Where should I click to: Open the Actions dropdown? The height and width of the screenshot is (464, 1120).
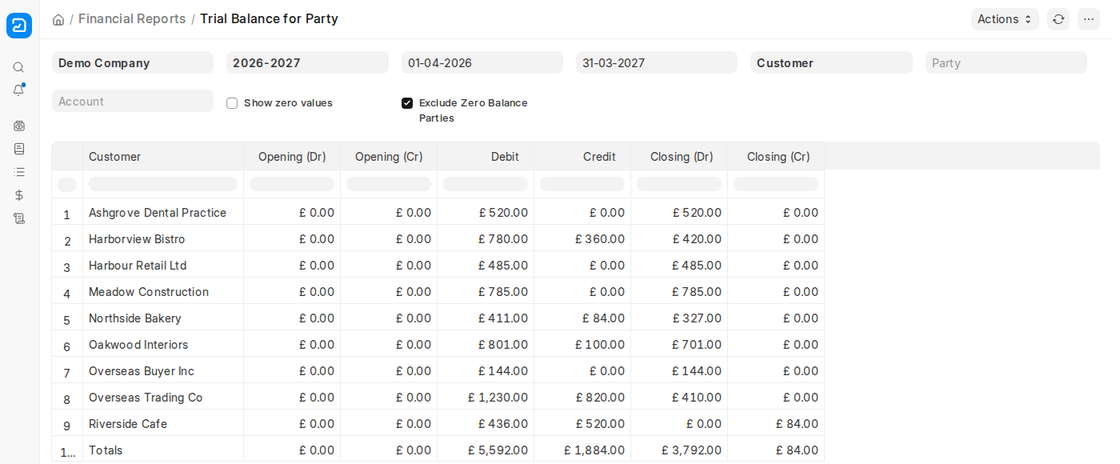click(x=1005, y=19)
